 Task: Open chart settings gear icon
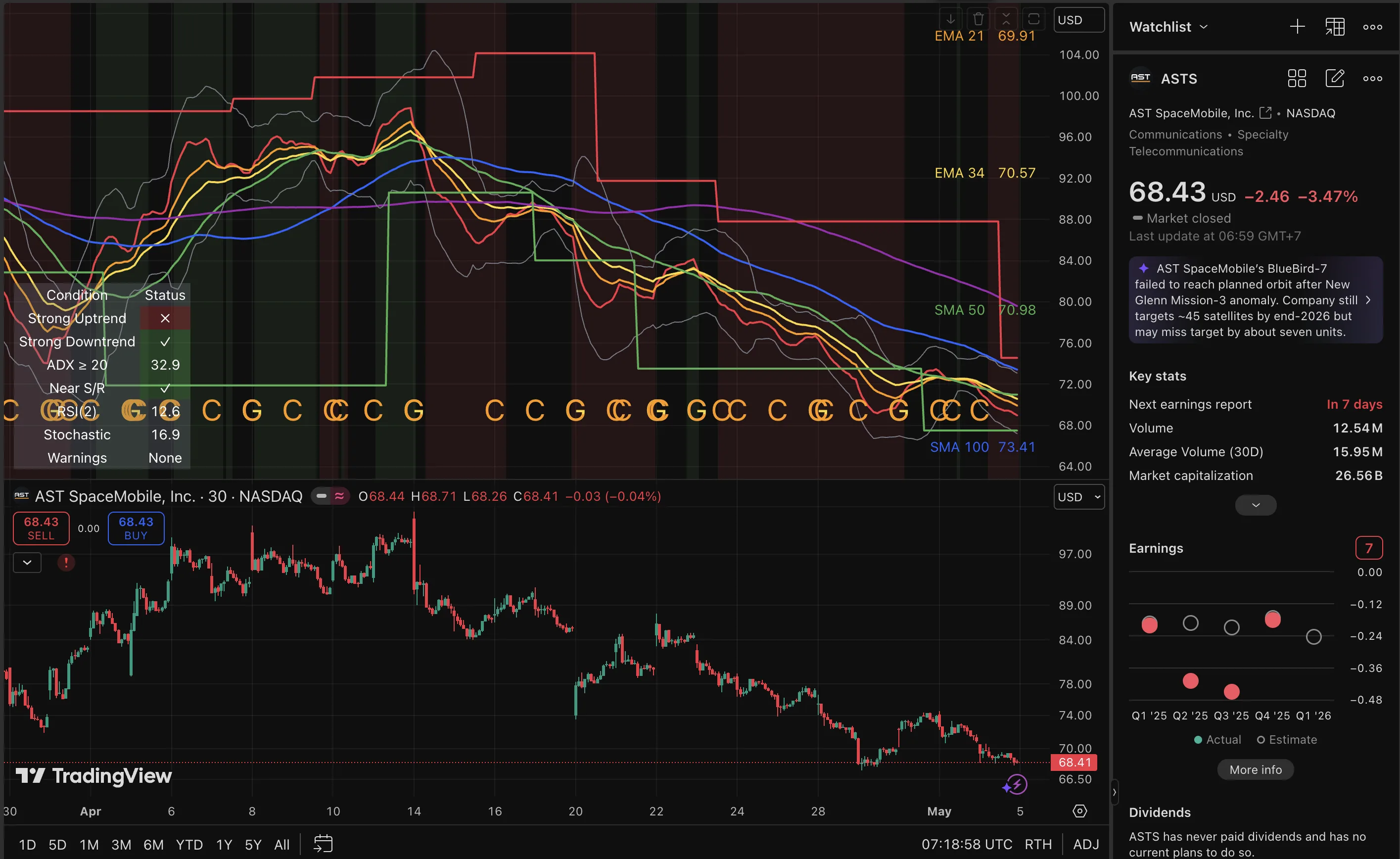[x=1079, y=811]
